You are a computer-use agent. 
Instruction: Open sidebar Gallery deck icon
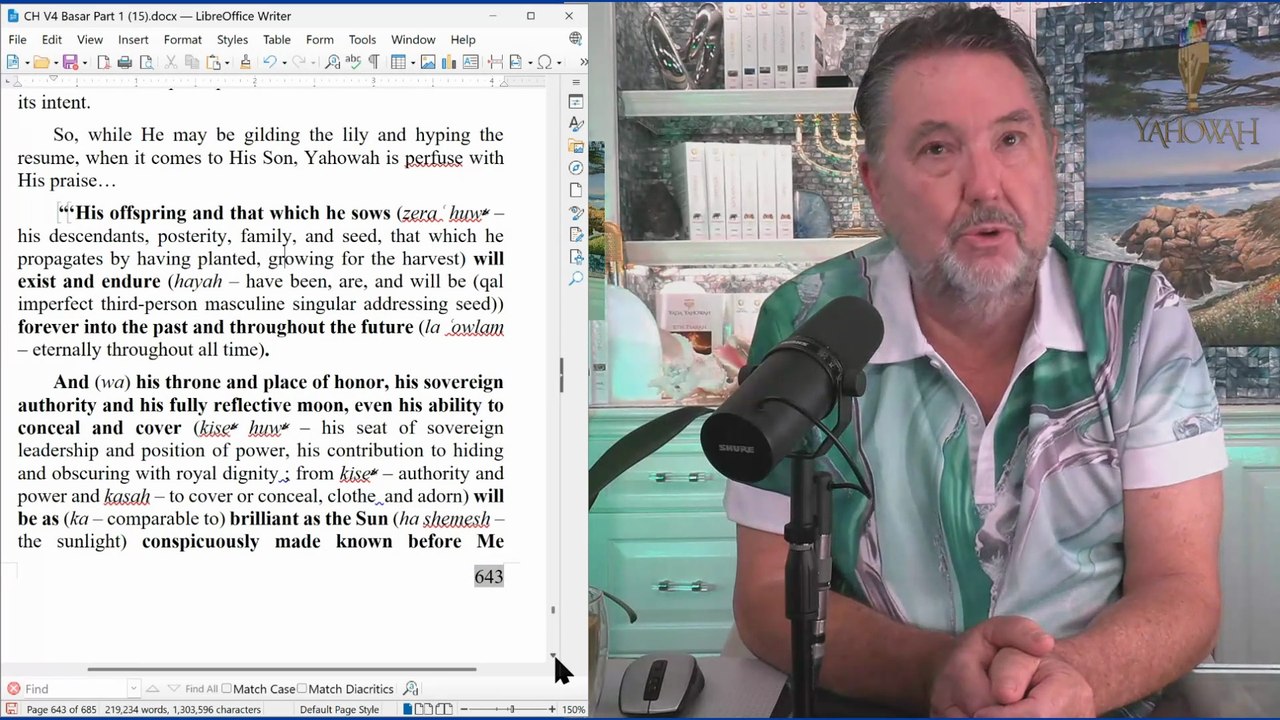coord(576,146)
